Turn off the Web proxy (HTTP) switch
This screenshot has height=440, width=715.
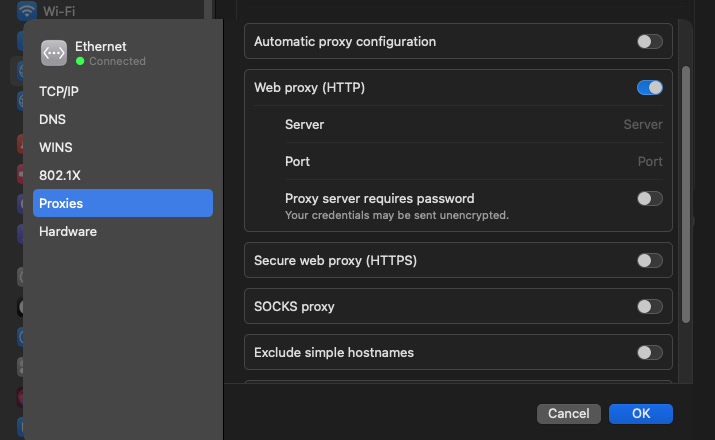pyautogui.click(x=650, y=88)
